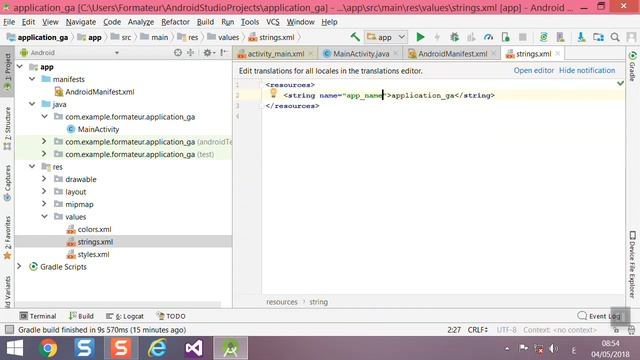Screen dimensions: 640x360
Task: Toggle the Device File Explorer panel
Action: click(633, 264)
